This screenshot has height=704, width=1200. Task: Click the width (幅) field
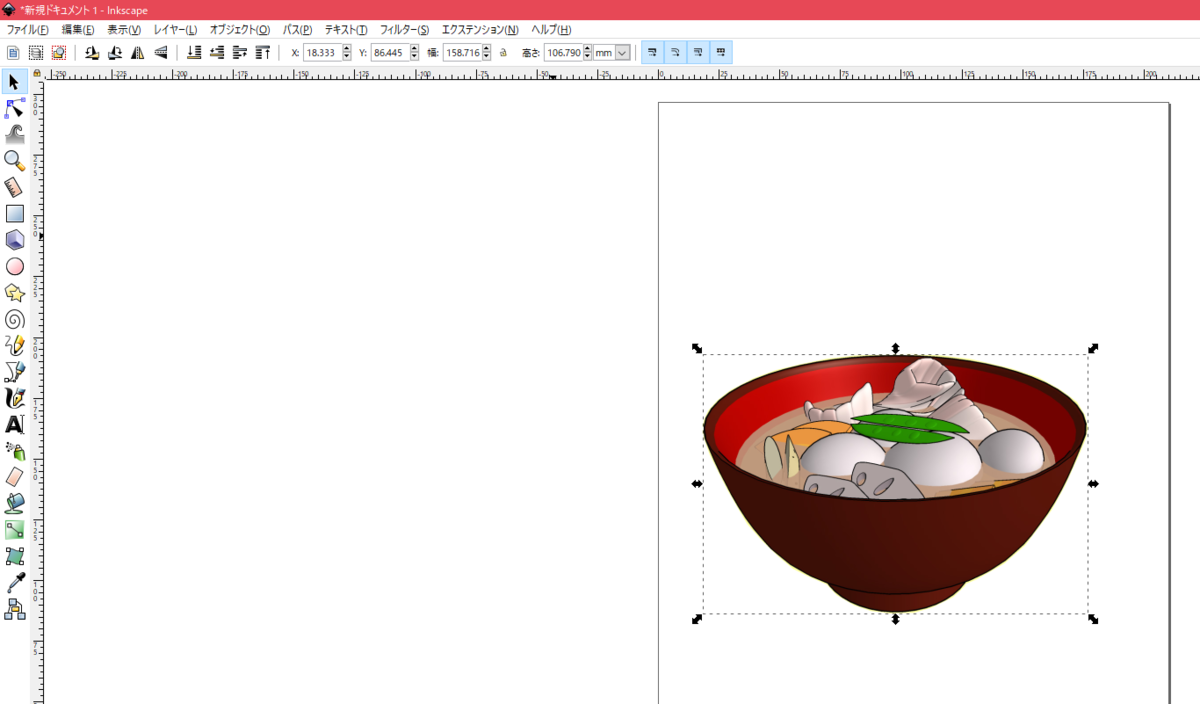[x=462, y=52]
